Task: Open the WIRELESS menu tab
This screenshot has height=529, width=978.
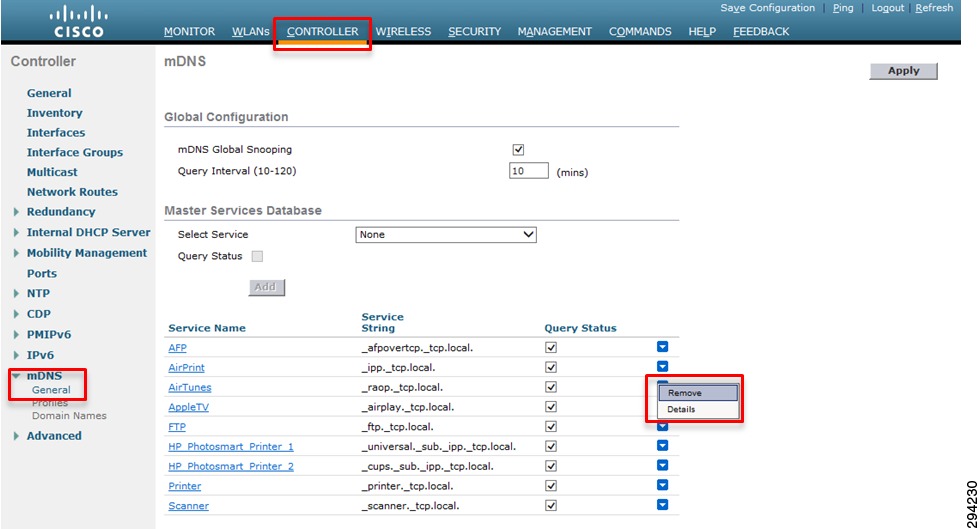Action: point(403,31)
